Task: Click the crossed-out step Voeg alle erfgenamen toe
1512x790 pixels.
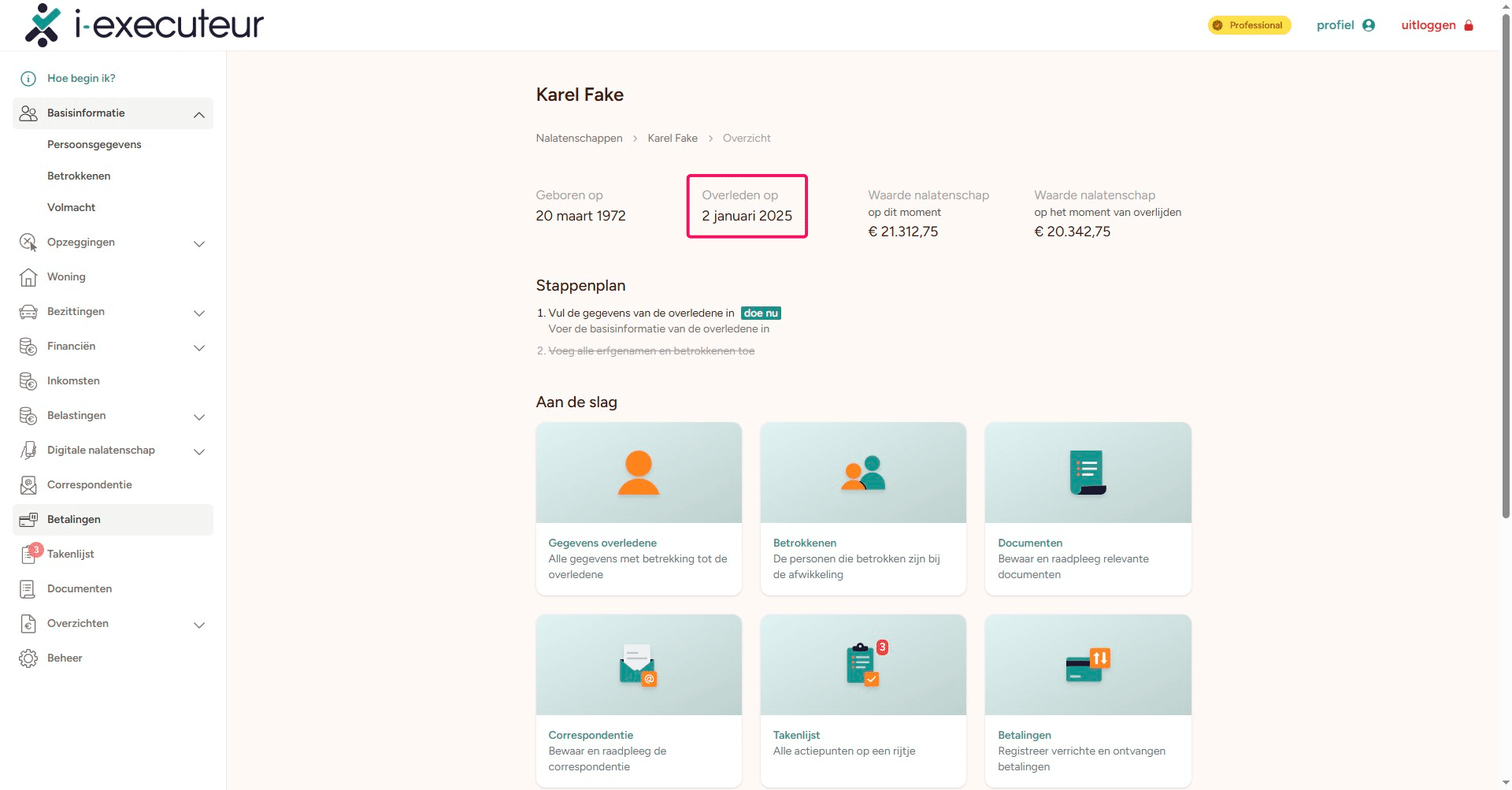Action: tap(651, 351)
